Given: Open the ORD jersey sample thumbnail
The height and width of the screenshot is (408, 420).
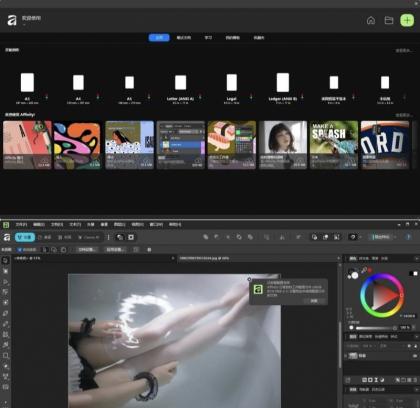Looking at the screenshot, I should (385, 145).
